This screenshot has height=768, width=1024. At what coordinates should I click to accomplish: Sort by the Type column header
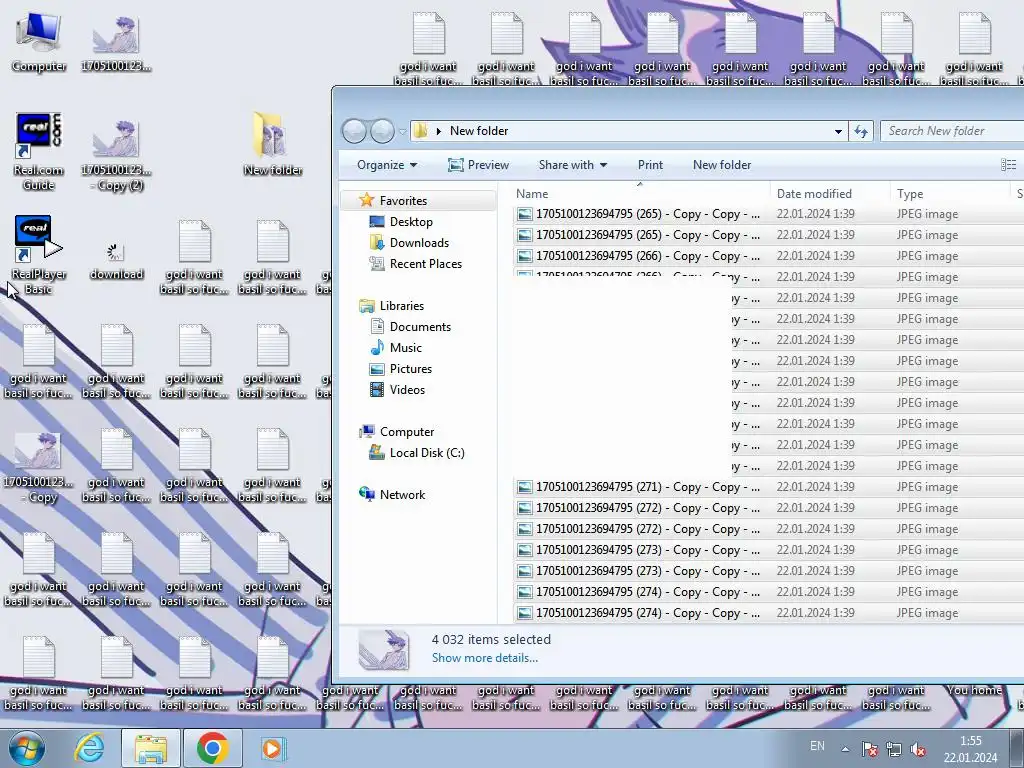(x=949, y=193)
